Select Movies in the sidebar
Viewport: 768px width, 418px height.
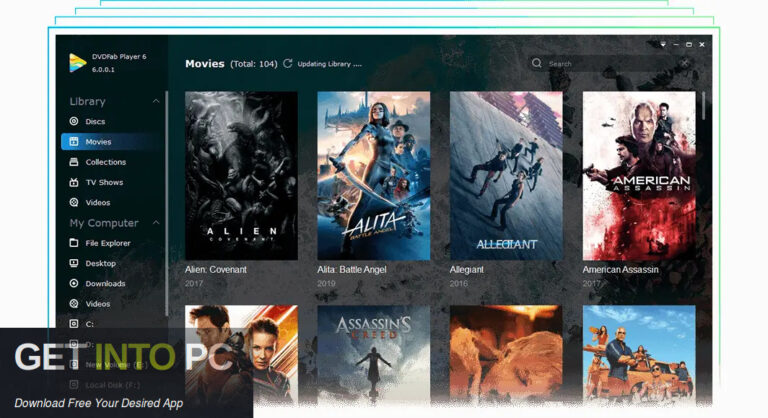[x=112, y=142]
